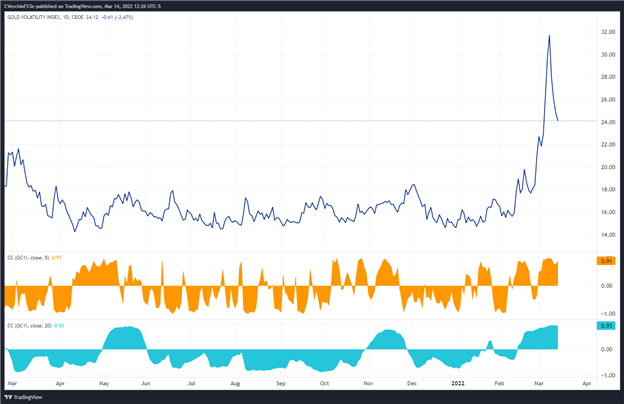Click the -0.61 (-2.47%) change value
Viewport: 624px width, 404px height.
(x=116, y=18)
